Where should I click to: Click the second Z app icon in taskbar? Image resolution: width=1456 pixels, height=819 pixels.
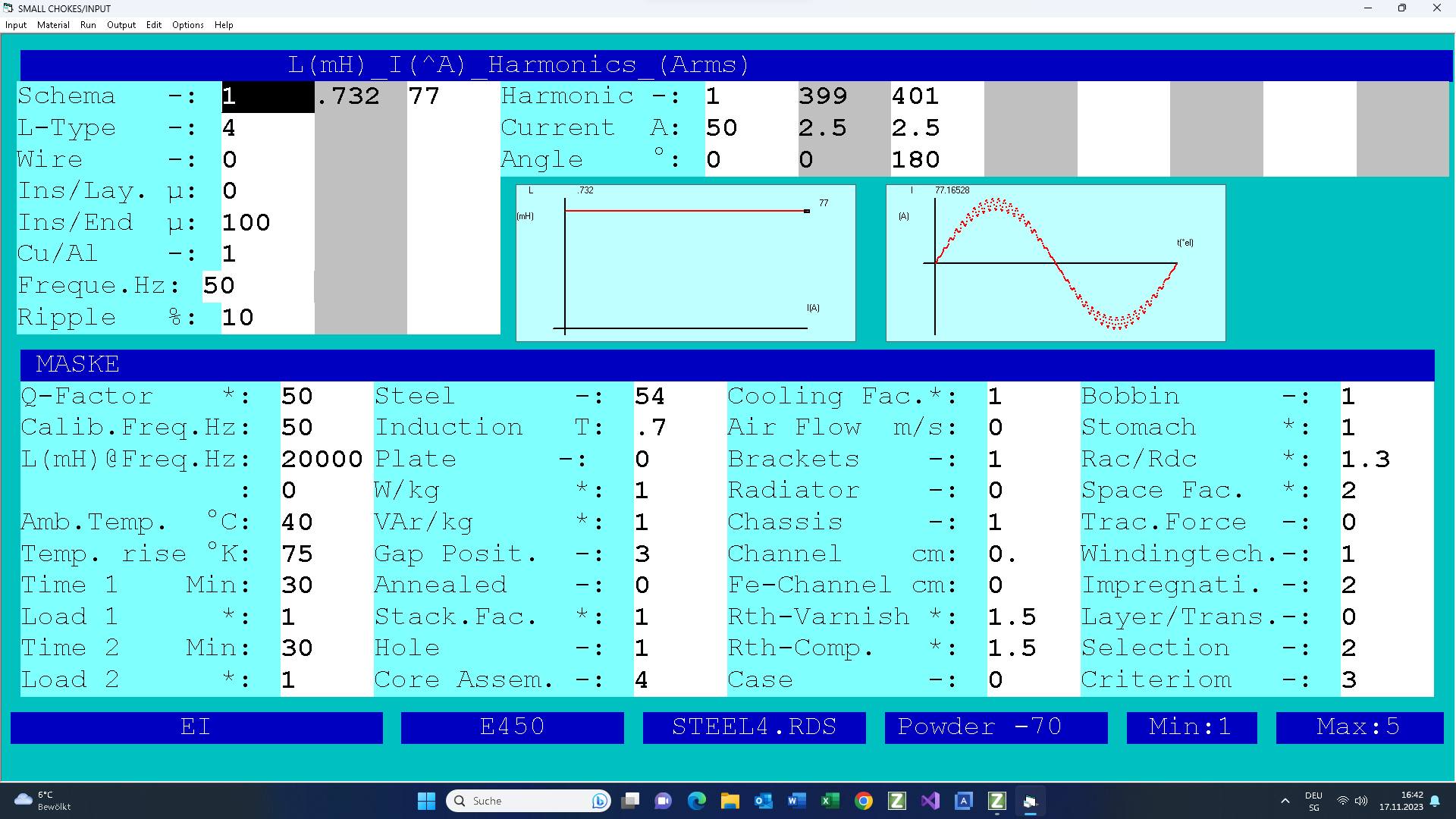[997, 801]
